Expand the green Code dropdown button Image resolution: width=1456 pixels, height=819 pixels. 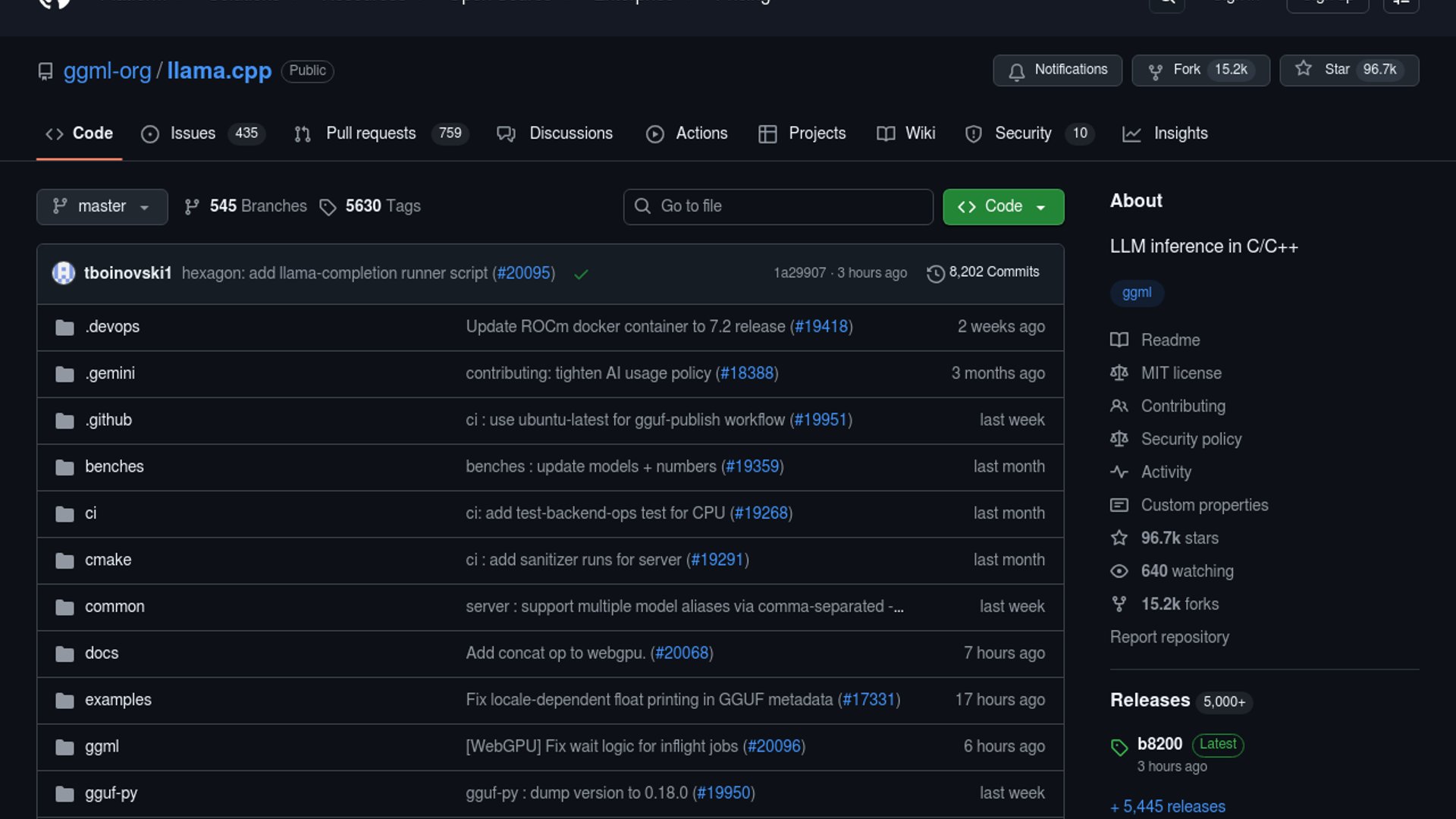coord(1003,206)
